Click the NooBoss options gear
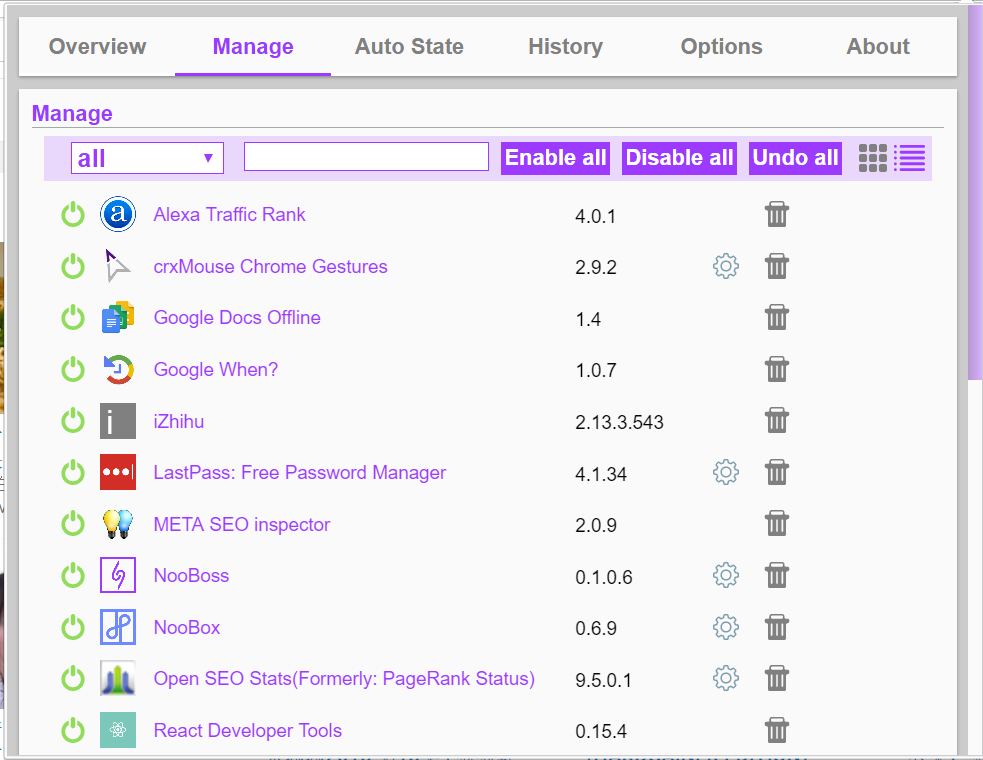Image resolution: width=983 pixels, height=760 pixels. tap(725, 575)
